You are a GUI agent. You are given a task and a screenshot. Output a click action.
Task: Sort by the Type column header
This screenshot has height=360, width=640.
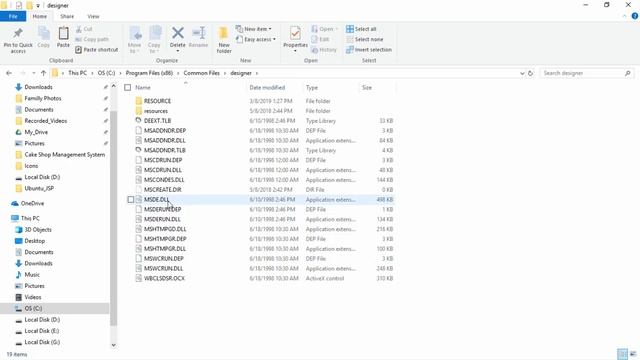tap(311, 88)
